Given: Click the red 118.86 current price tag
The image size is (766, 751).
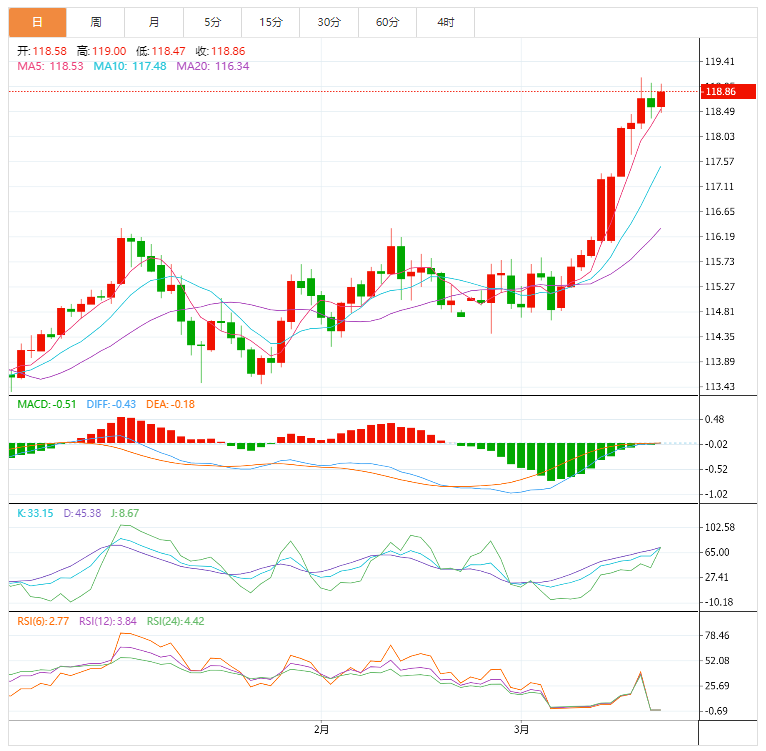Looking at the screenshot, I should pyautogui.click(x=720, y=91).
